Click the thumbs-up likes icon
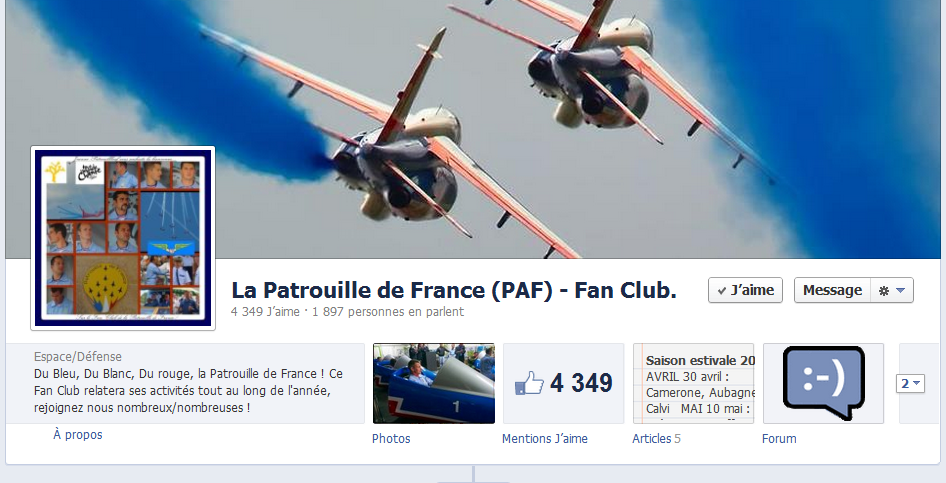This screenshot has width=946, height=483. [529, 384]
